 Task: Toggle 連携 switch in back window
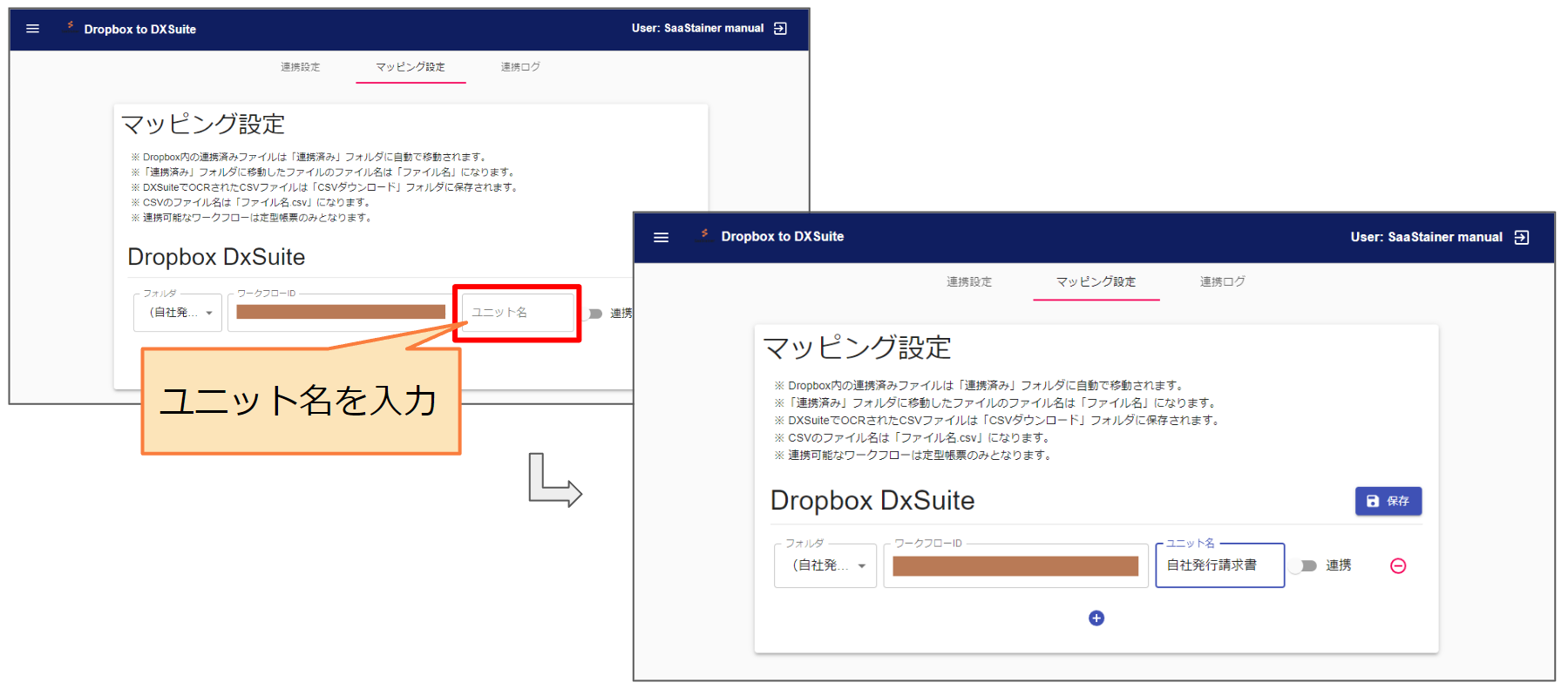point(593,314)
